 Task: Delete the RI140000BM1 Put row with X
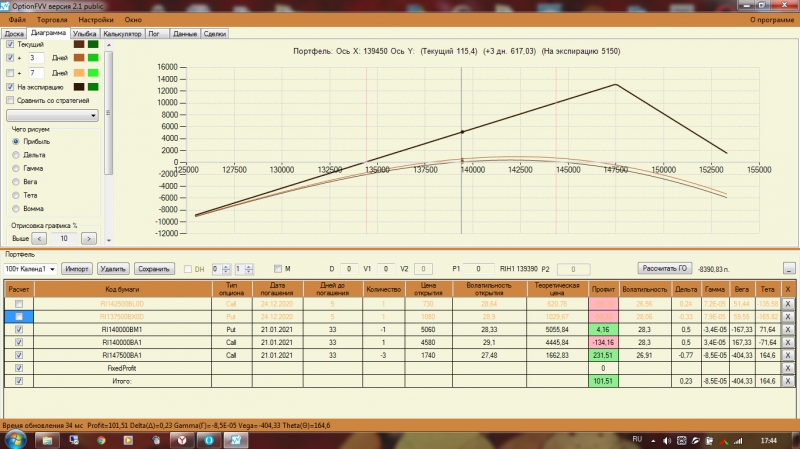[788, 330]
